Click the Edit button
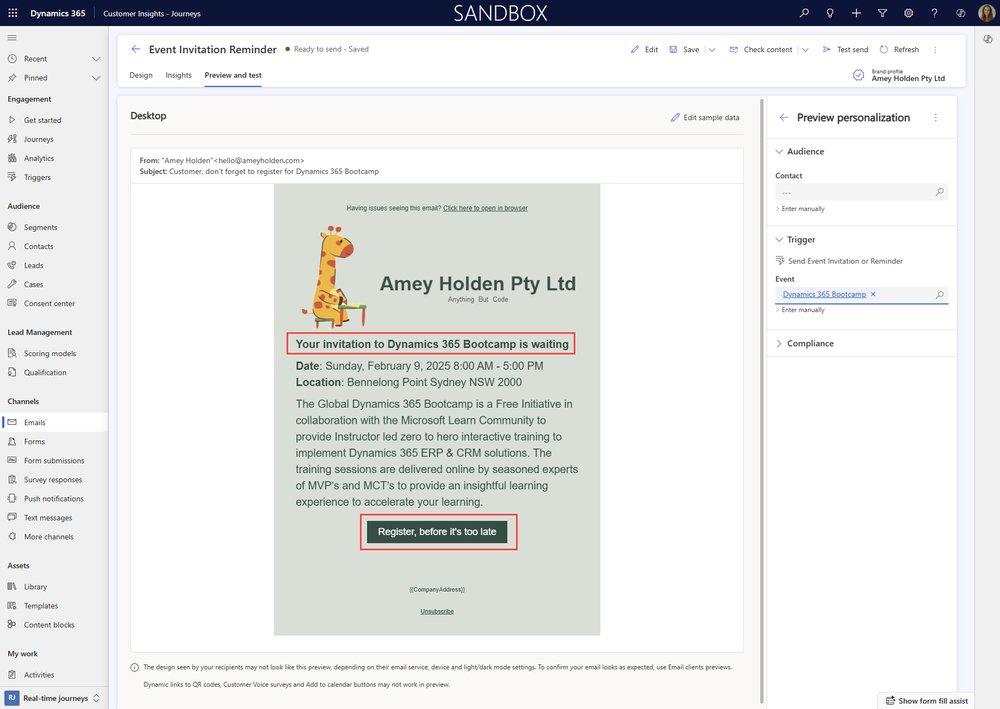 644,50
